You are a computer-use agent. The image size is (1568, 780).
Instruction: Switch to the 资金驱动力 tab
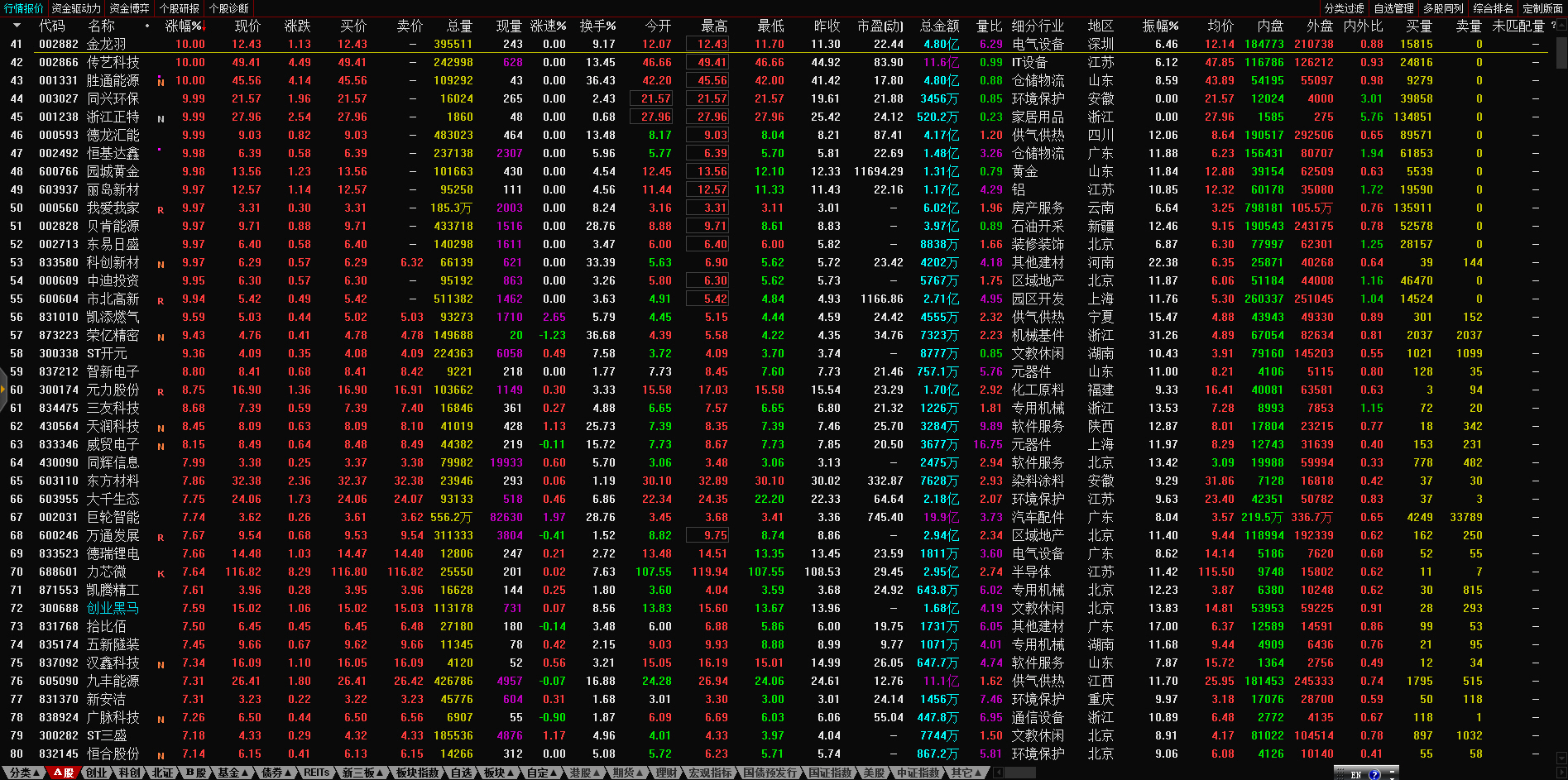[76, 8]
